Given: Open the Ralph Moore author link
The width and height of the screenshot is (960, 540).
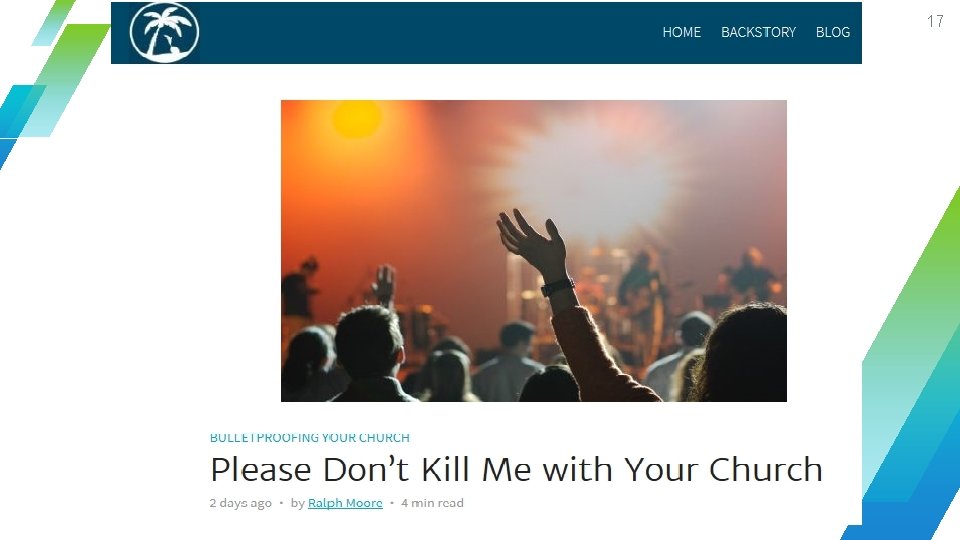Looking at the screenshot, I should (345, 503).
